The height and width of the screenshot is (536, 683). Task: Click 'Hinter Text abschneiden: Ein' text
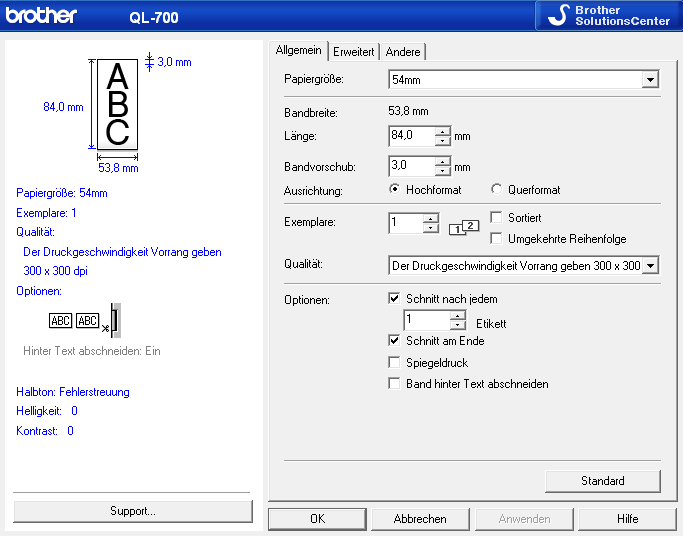click(x=92, y=351)
